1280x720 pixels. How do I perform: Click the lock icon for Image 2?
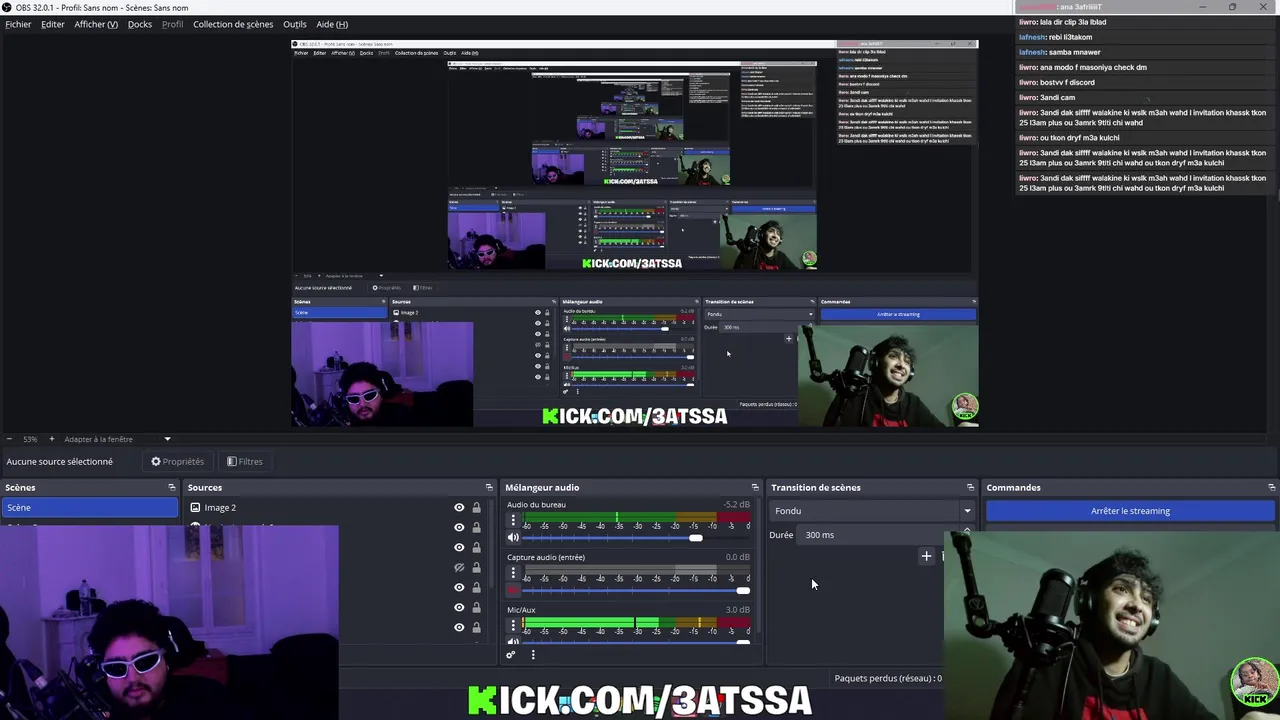click(x=476, y=508)
